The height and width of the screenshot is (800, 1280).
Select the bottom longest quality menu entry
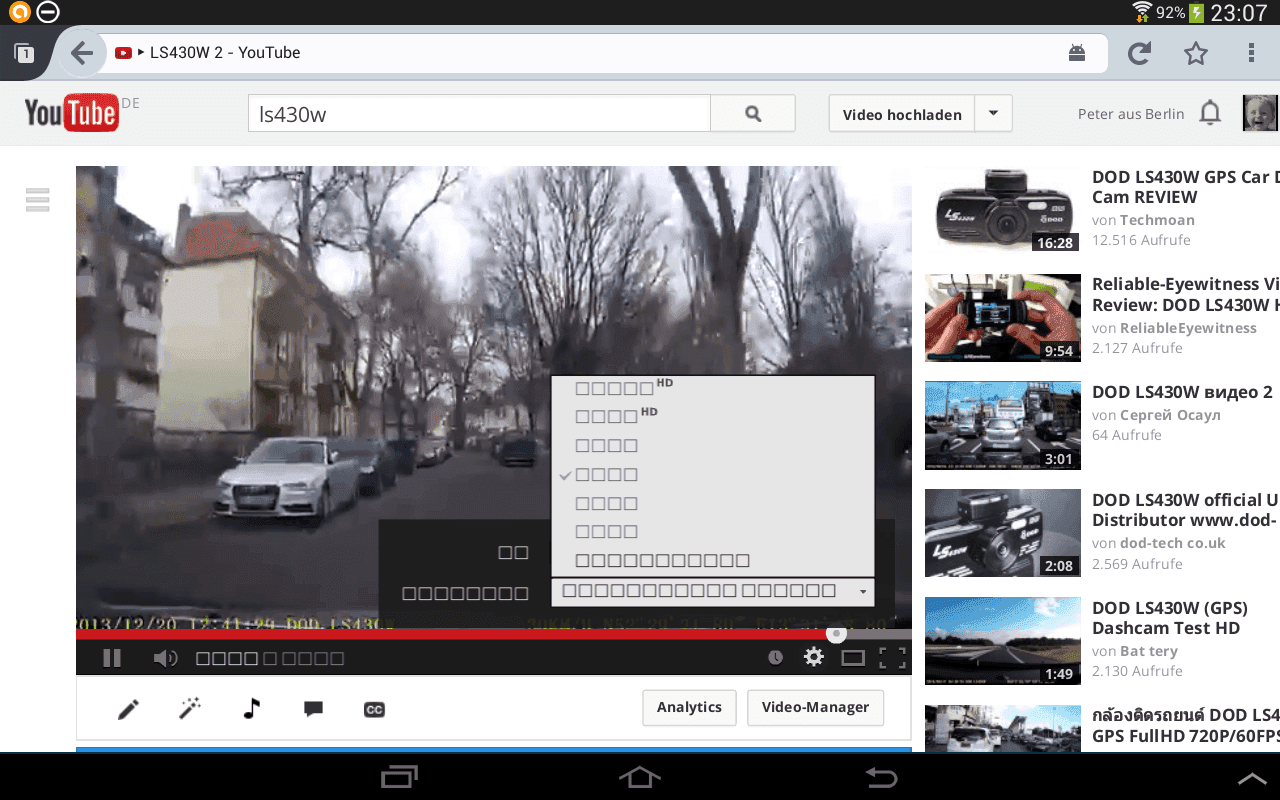[713, 560]
